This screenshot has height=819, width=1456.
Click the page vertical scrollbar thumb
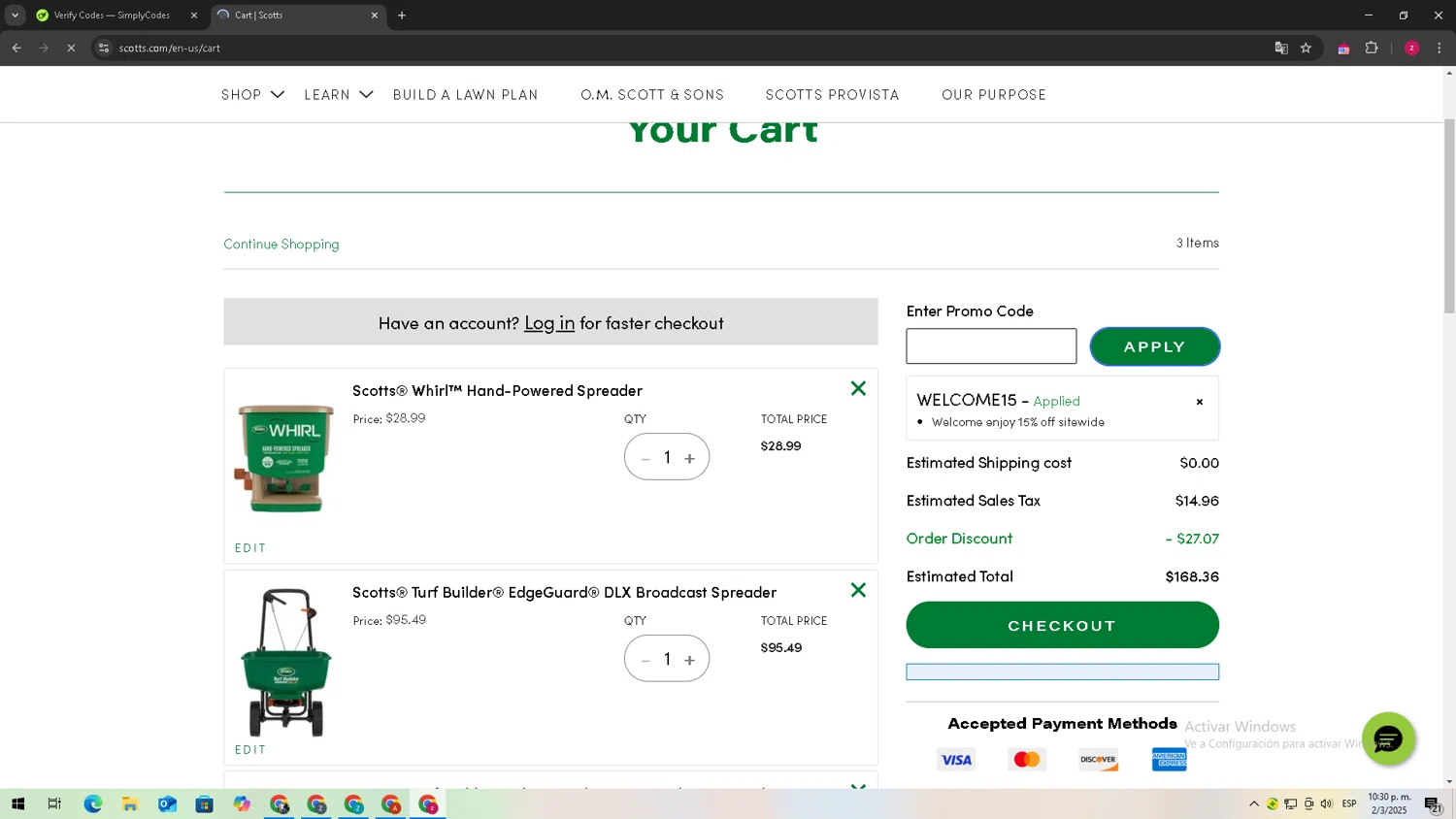point(1449,215)
